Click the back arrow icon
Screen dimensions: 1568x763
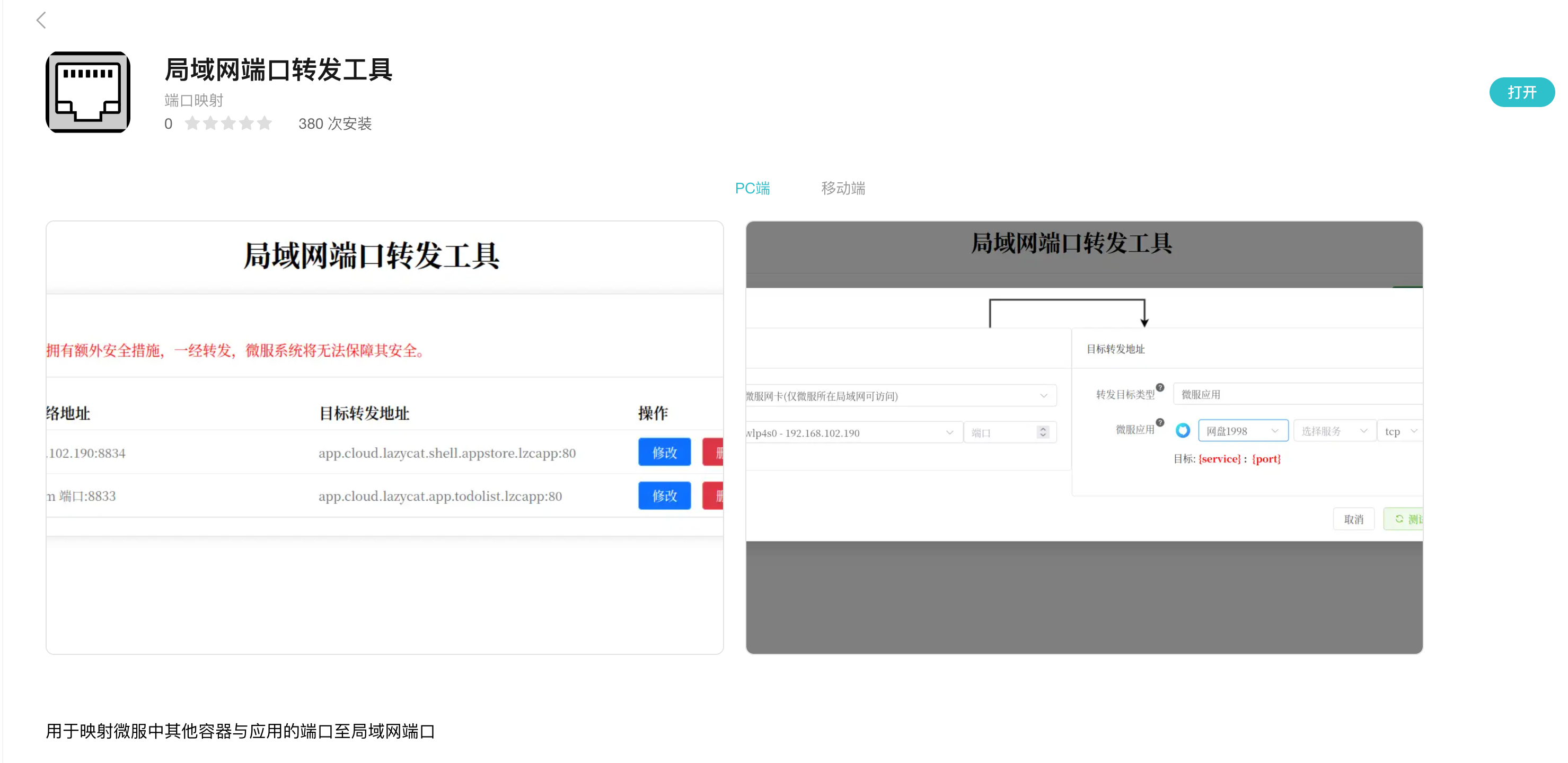coord(41,20)
